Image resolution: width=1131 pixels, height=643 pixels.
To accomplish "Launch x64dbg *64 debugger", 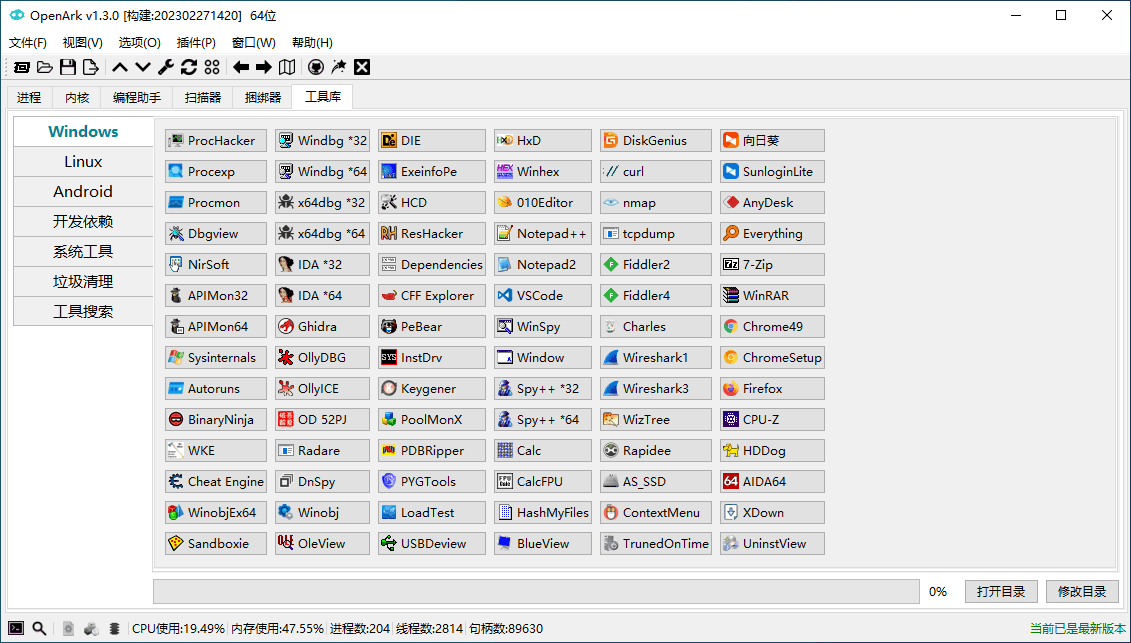I will coord(322,234).
